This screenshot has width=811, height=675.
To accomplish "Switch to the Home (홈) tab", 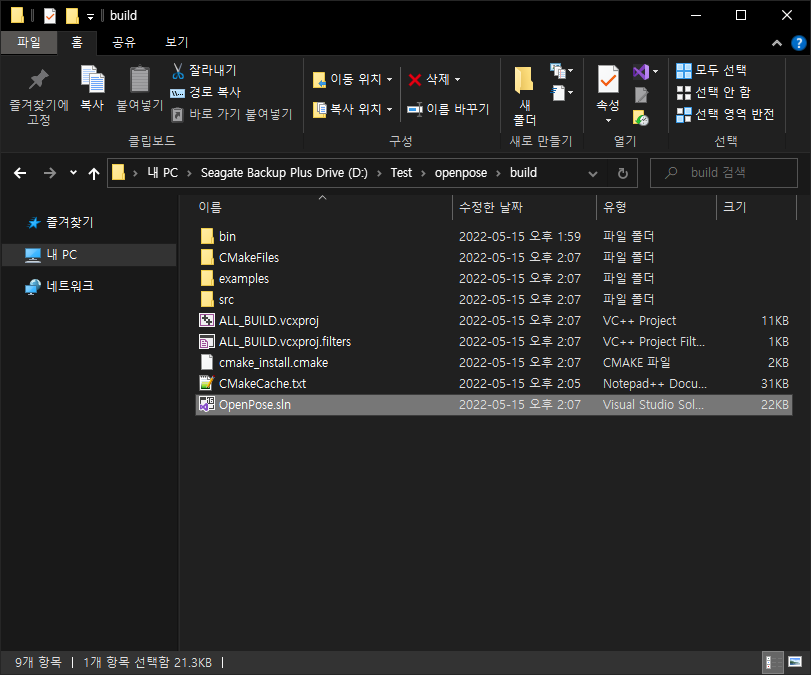I will 77,42.
